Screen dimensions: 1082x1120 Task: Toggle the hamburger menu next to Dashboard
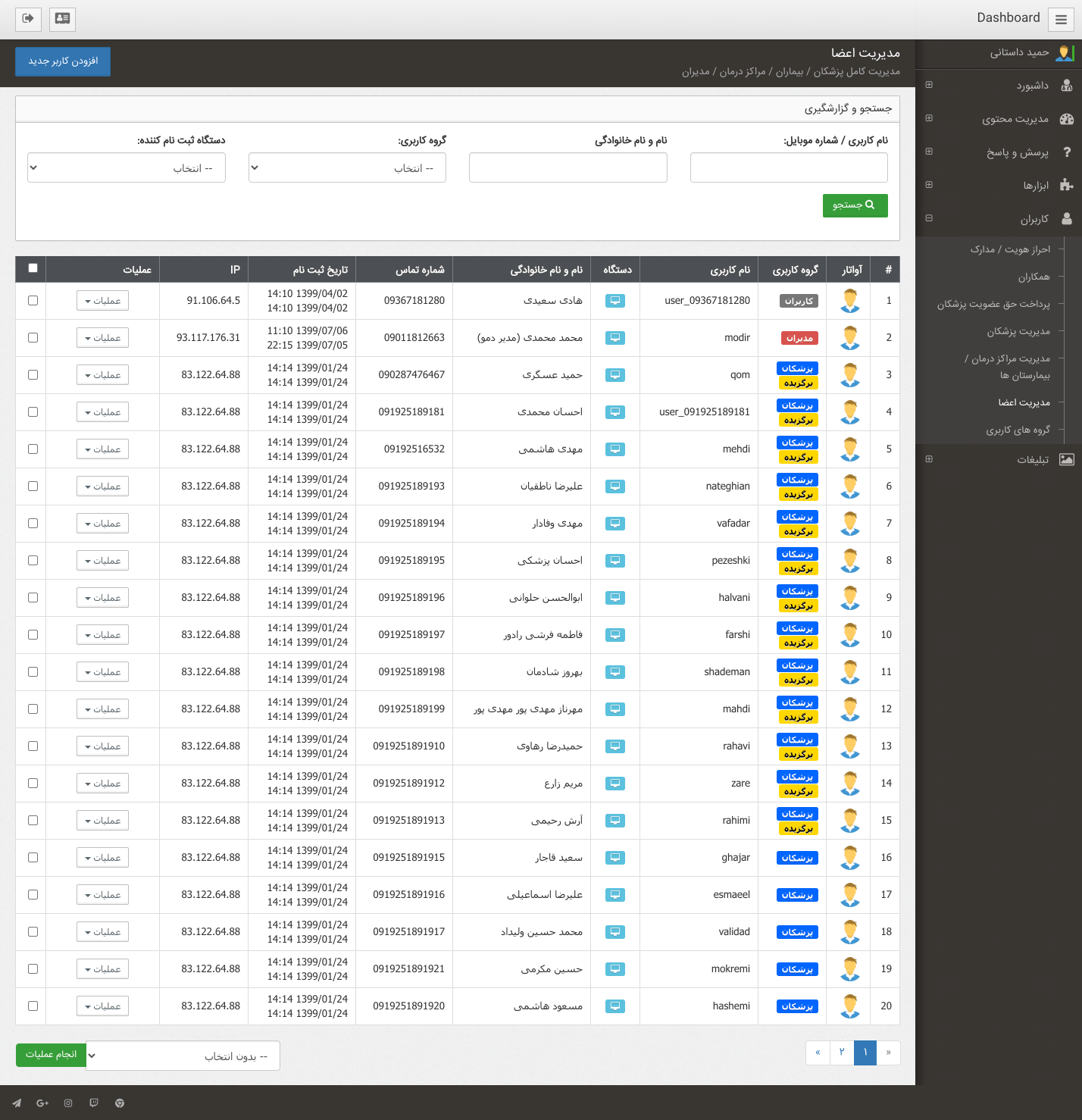point(1061,20)
